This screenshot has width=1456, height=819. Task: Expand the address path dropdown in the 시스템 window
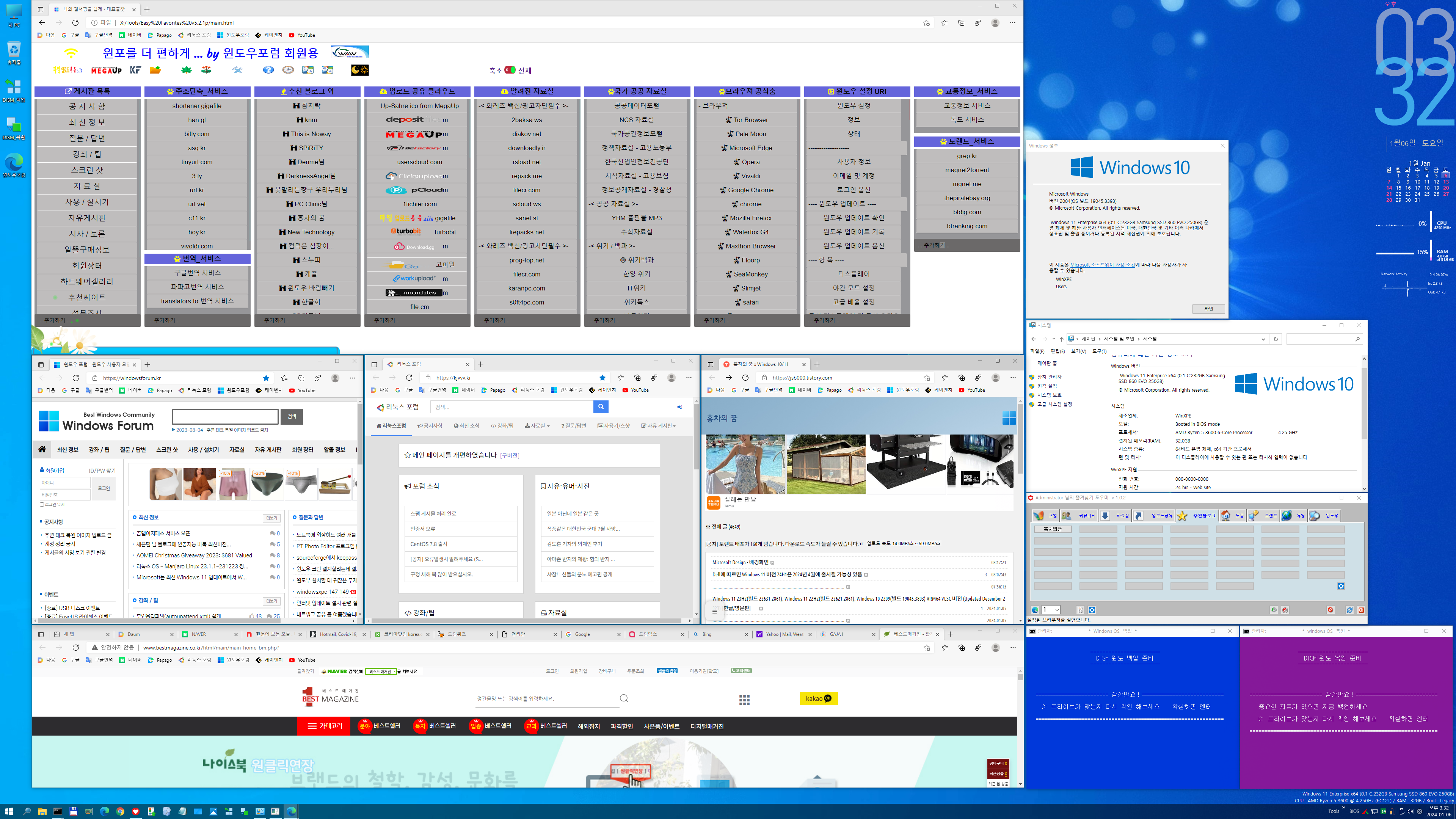point(1263,339)
